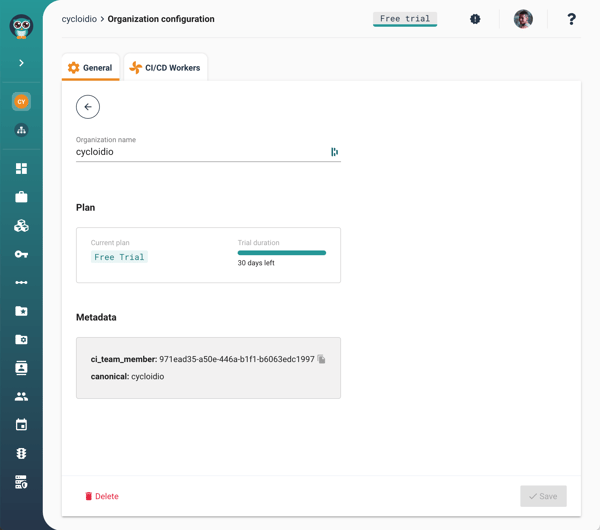Open the pipelines dots icon
600x530 pixels.
[21, 282]
